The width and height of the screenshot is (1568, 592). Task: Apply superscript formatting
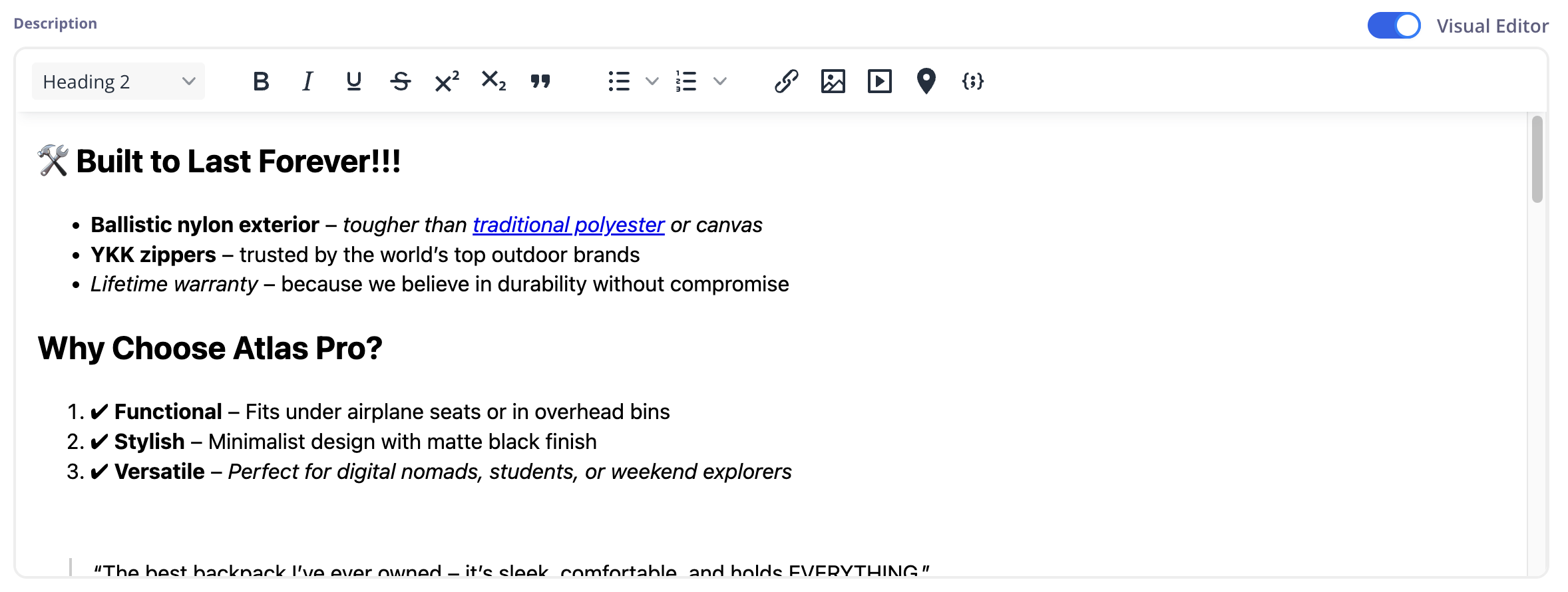[x=447, y=81]
